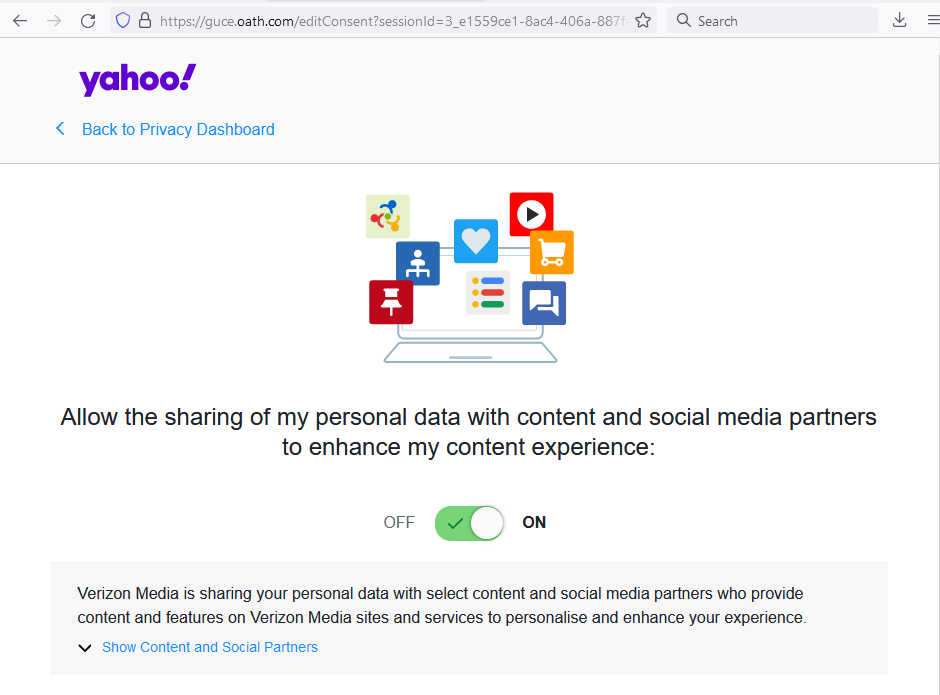Click the chat bubble icon in the illustration
The width and height of the screenshot is (940, 695).
click(544, 302)
